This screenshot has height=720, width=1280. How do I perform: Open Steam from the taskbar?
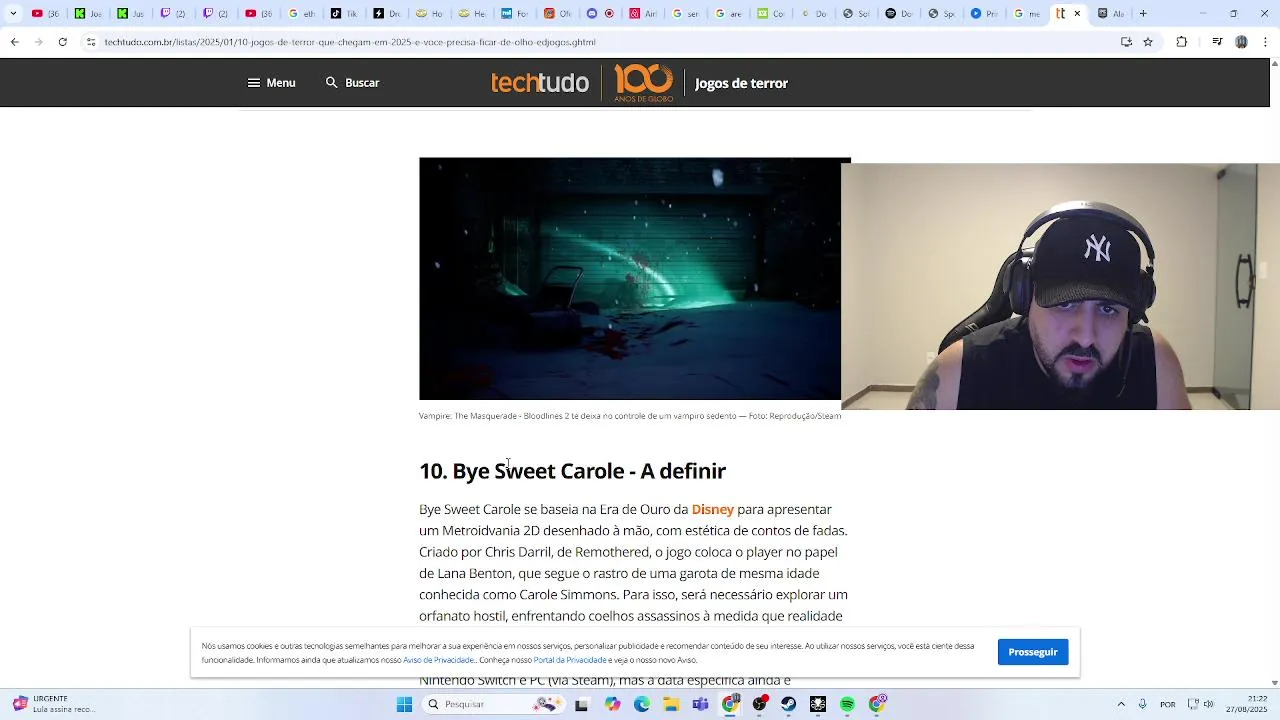click(789, 705)
